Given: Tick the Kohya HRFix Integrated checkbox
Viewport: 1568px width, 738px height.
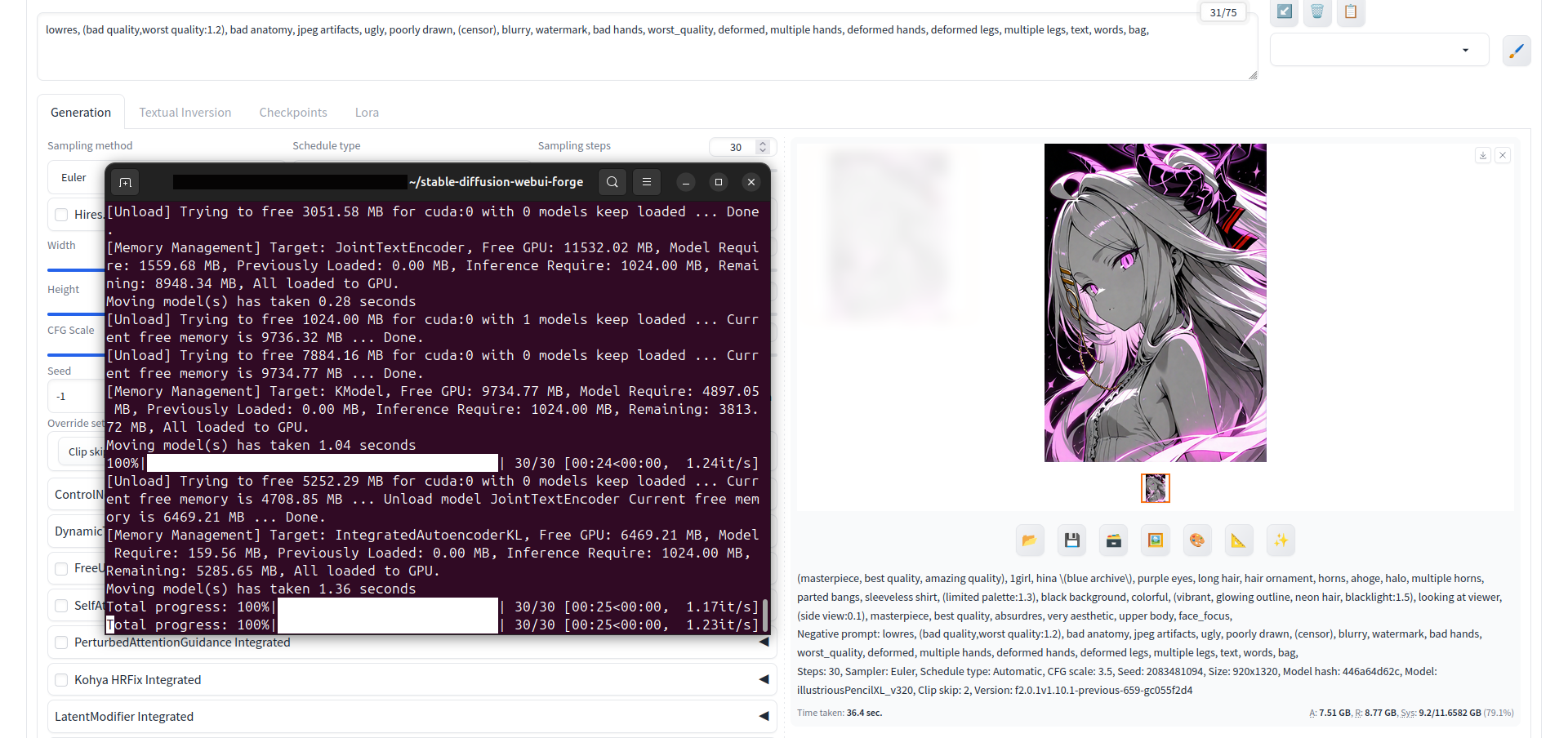Looking at the screenshot, I should 61,680.
